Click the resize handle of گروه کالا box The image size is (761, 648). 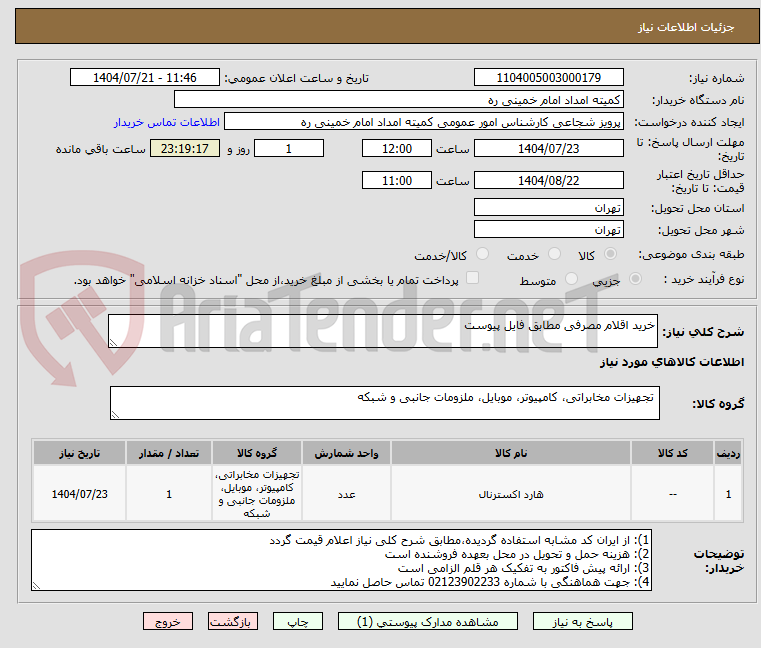[115, 415]
